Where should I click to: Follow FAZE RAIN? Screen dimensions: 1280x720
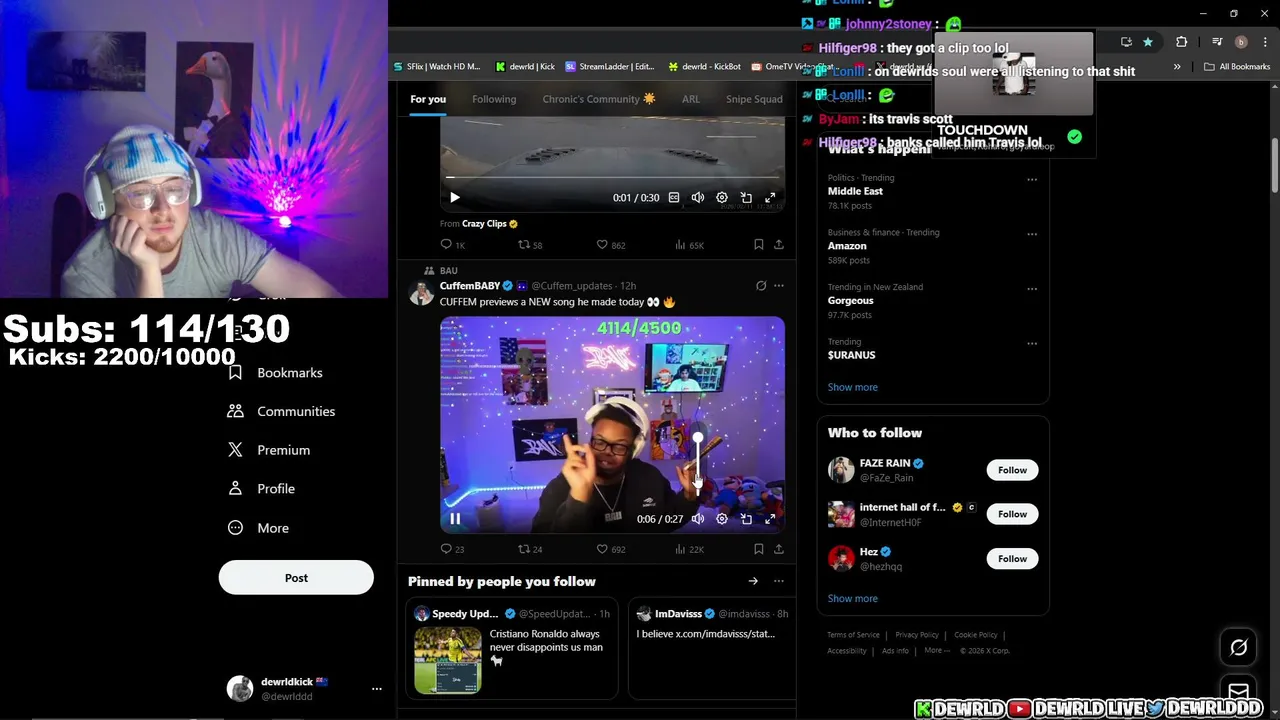(1012, 470)
